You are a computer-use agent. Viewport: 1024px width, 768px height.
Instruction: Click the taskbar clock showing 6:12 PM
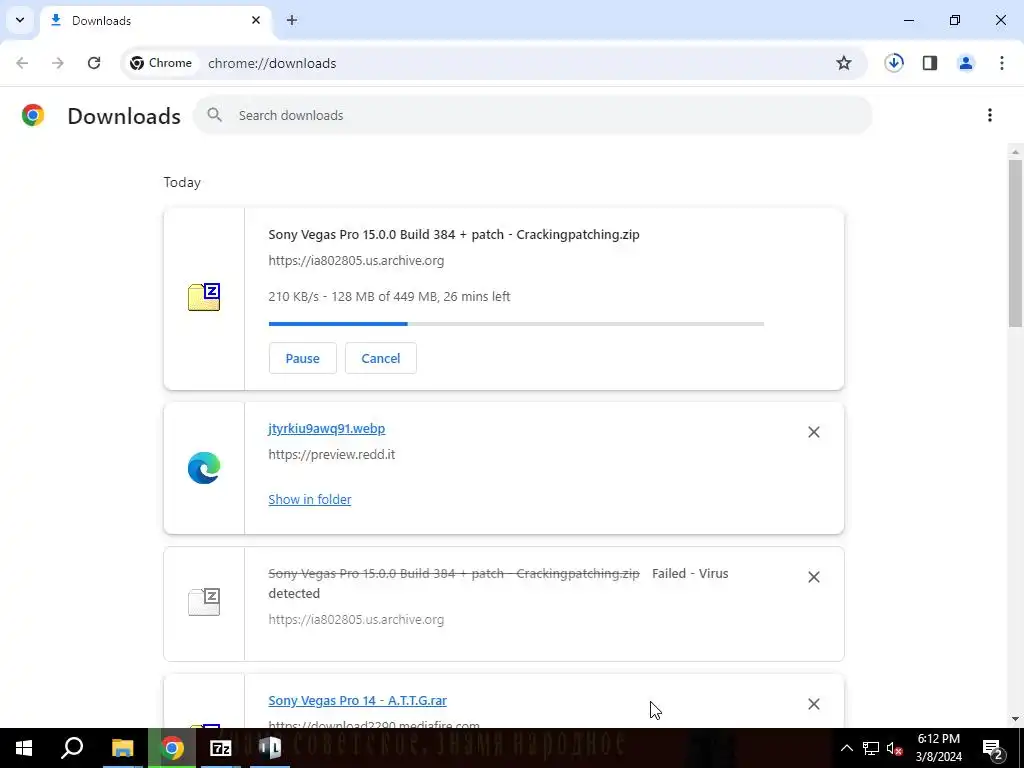pyautogui.click(x=938, y=748)
